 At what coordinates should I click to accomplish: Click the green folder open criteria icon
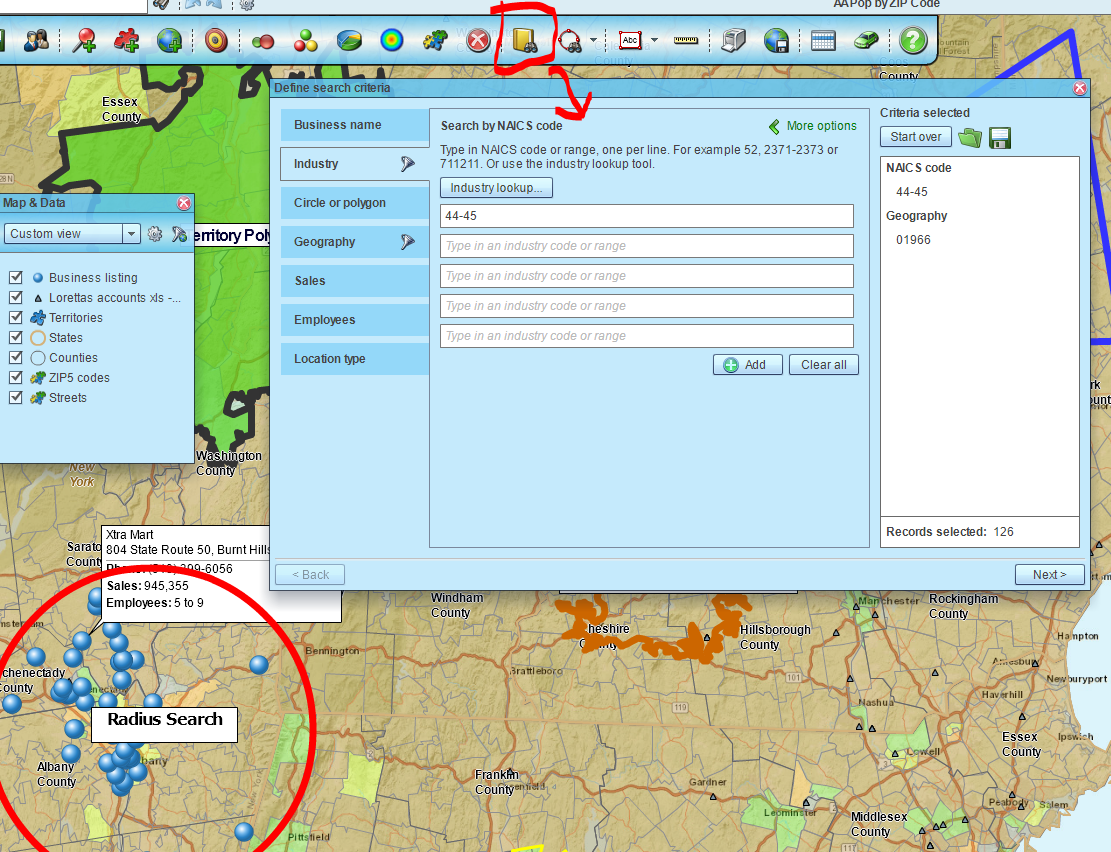pos(970,138)
